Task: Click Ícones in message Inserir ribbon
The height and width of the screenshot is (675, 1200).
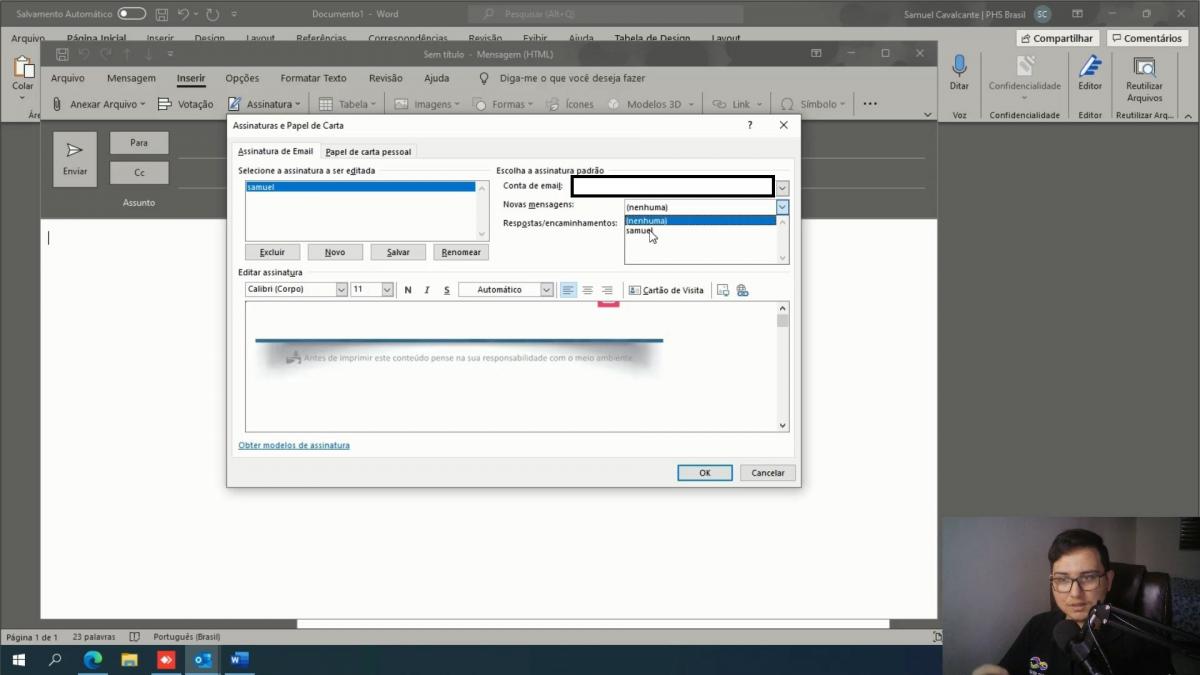Action: pyautogui.click(x=570, y=104)
